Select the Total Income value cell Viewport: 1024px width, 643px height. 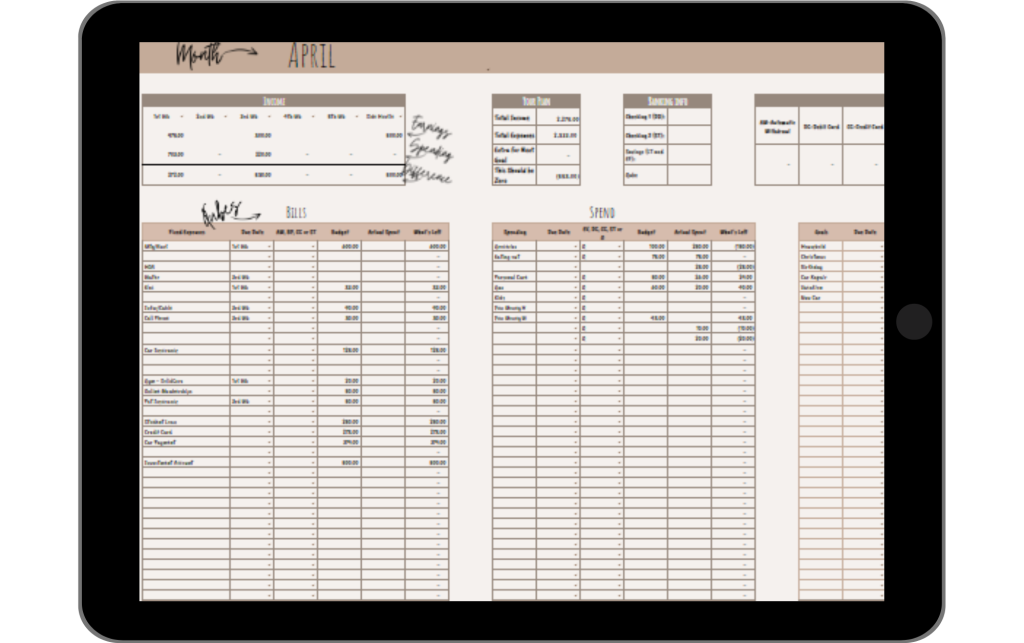click(x=561, y=117)
